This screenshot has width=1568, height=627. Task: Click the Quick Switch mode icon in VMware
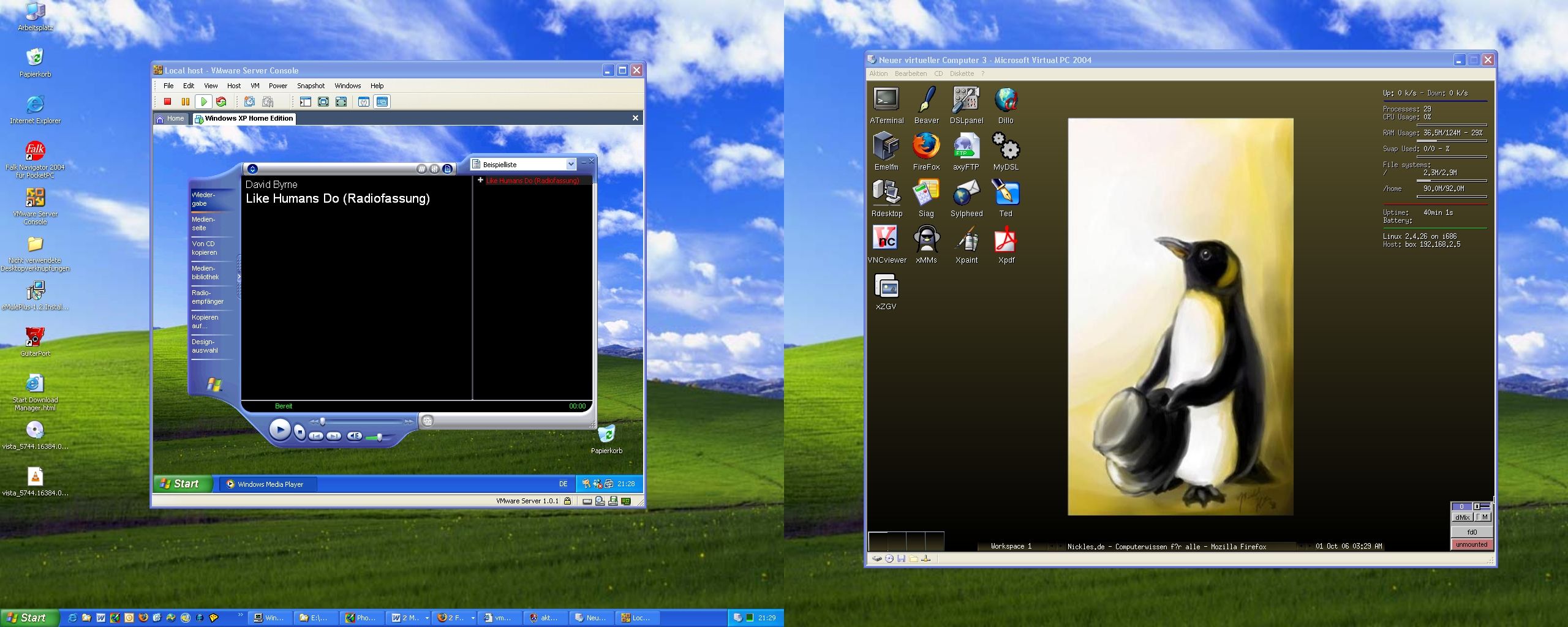click(341, 102)
